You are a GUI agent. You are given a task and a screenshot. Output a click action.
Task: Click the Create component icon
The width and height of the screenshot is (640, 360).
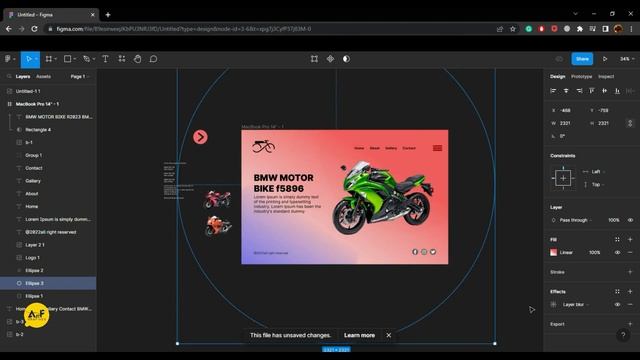tap(330, 59)
